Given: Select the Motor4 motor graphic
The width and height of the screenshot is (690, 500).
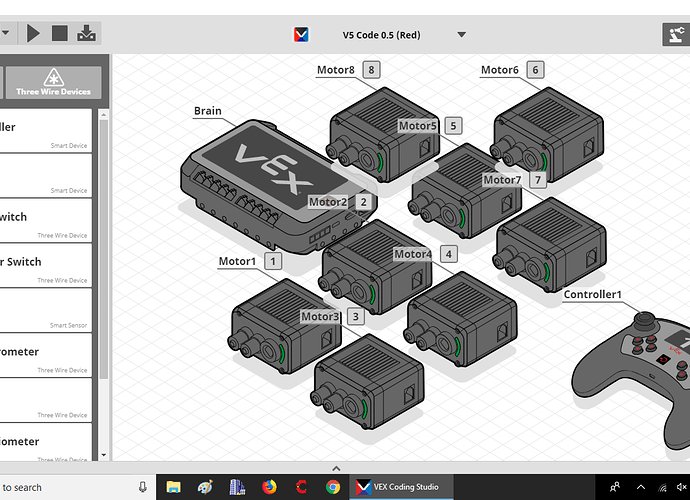Looking at the screenshot, I should point(461,319).
